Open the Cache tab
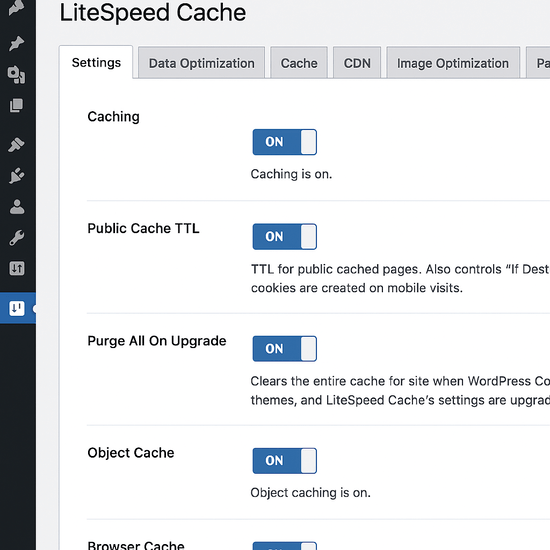 (299, 63)
